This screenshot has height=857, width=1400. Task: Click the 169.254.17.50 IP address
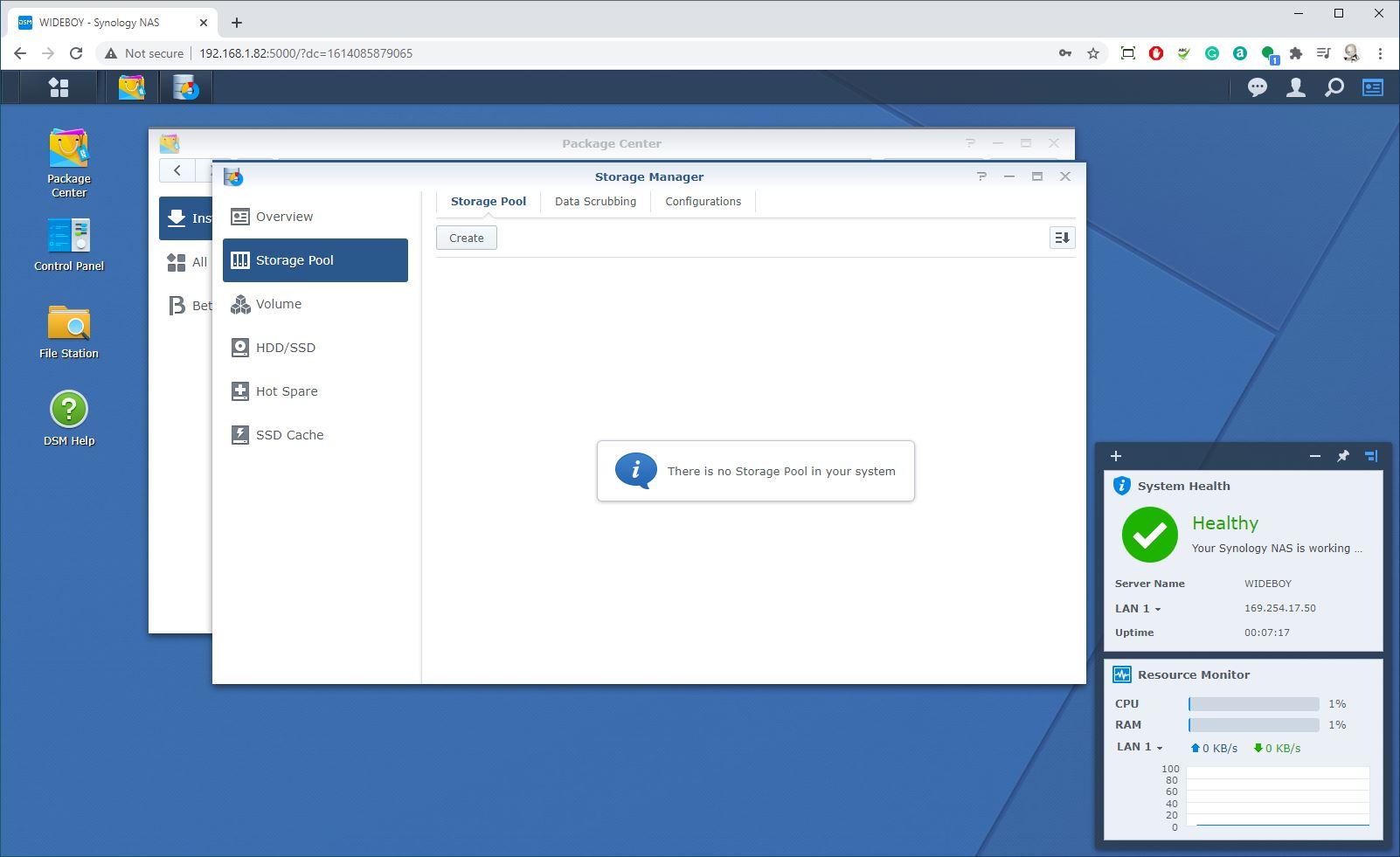point(1280,608)
